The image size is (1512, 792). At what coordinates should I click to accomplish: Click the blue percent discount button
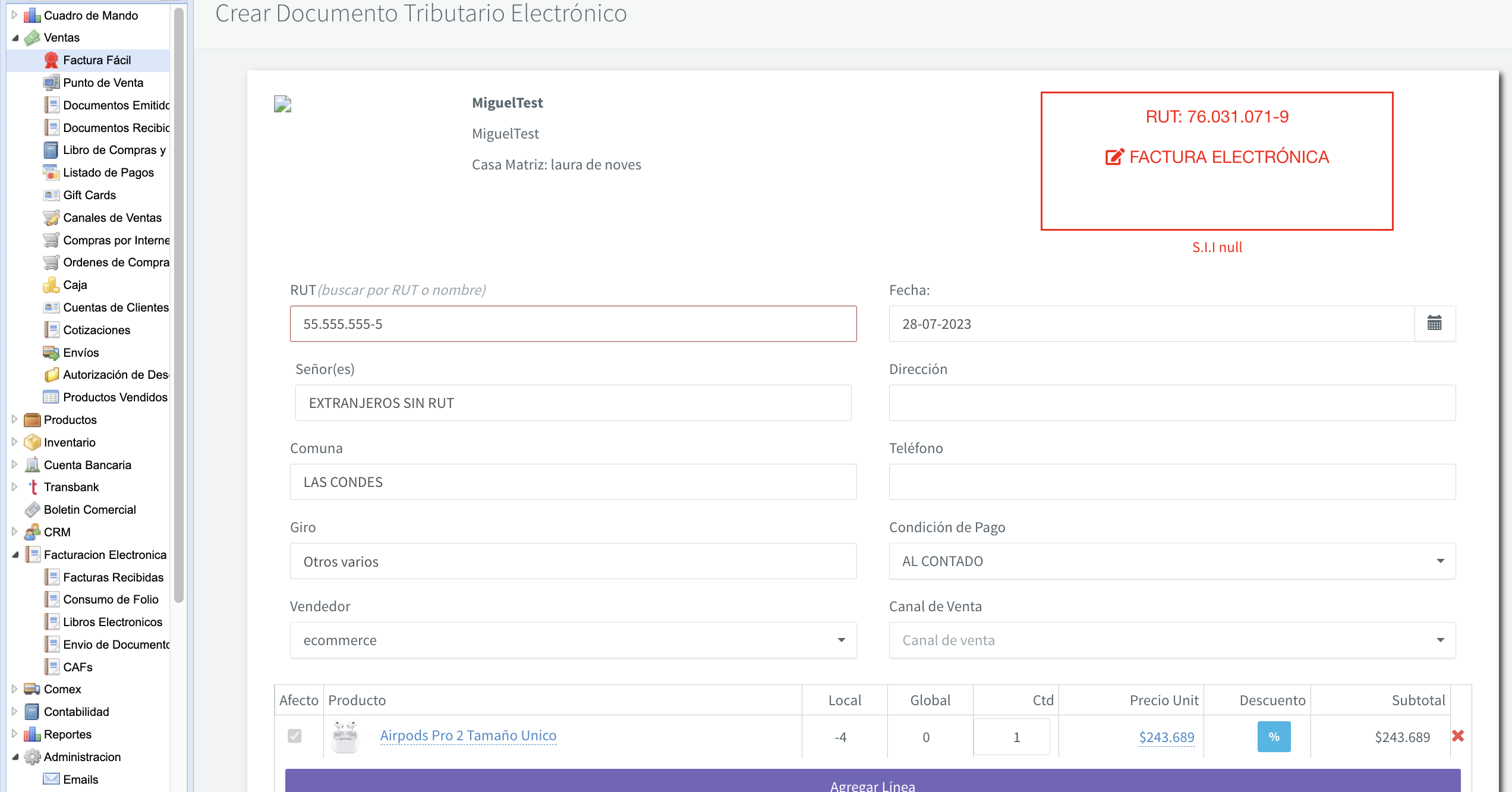coord(1274,736)
